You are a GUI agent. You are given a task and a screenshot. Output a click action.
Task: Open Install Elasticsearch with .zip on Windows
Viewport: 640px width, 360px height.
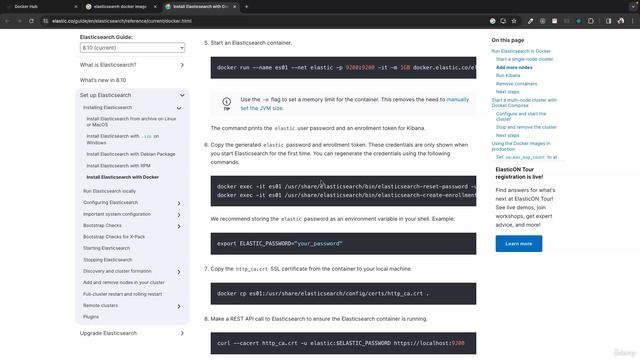point(122,139)
